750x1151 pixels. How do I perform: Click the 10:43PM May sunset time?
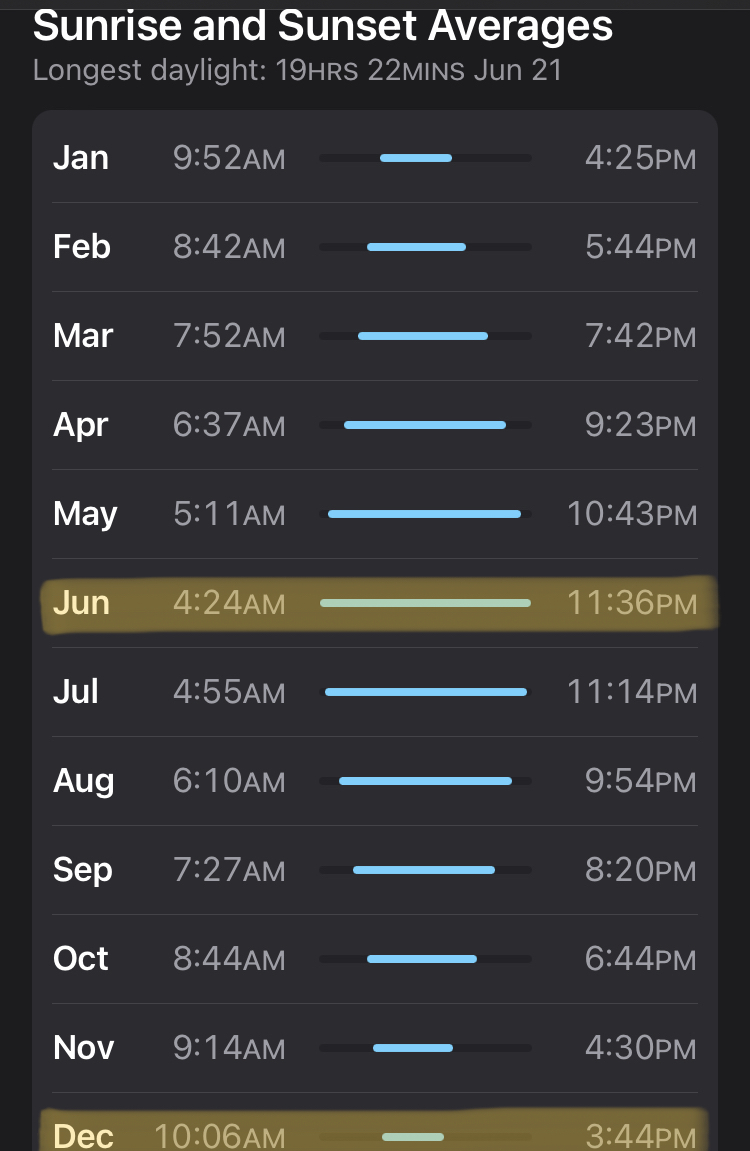click(x=631, y=514)
